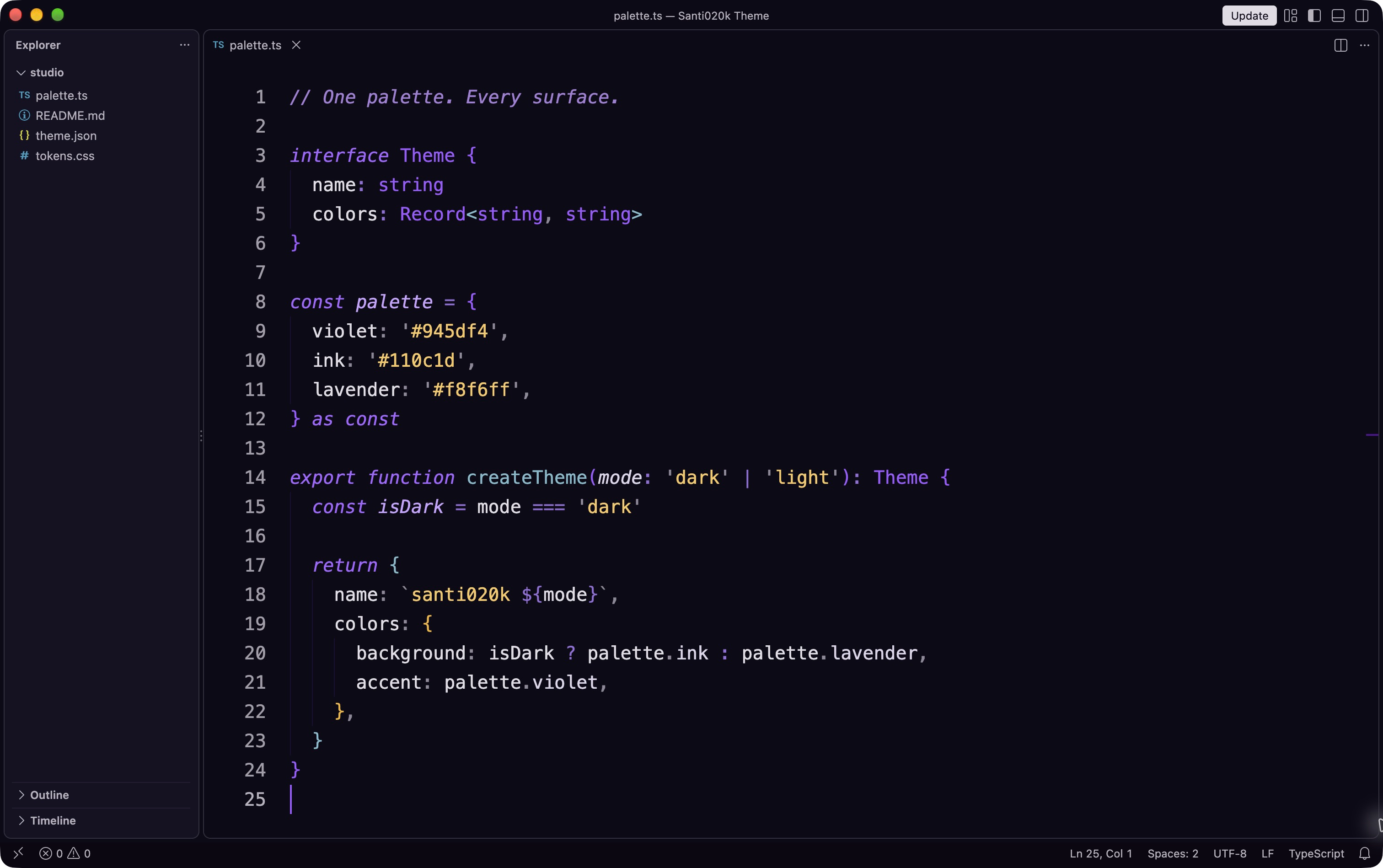Open tokens.css in the Explorer tree
The height and width of the screenshot is (868, 1383).
pyautogui.click(x=102, y=155)
